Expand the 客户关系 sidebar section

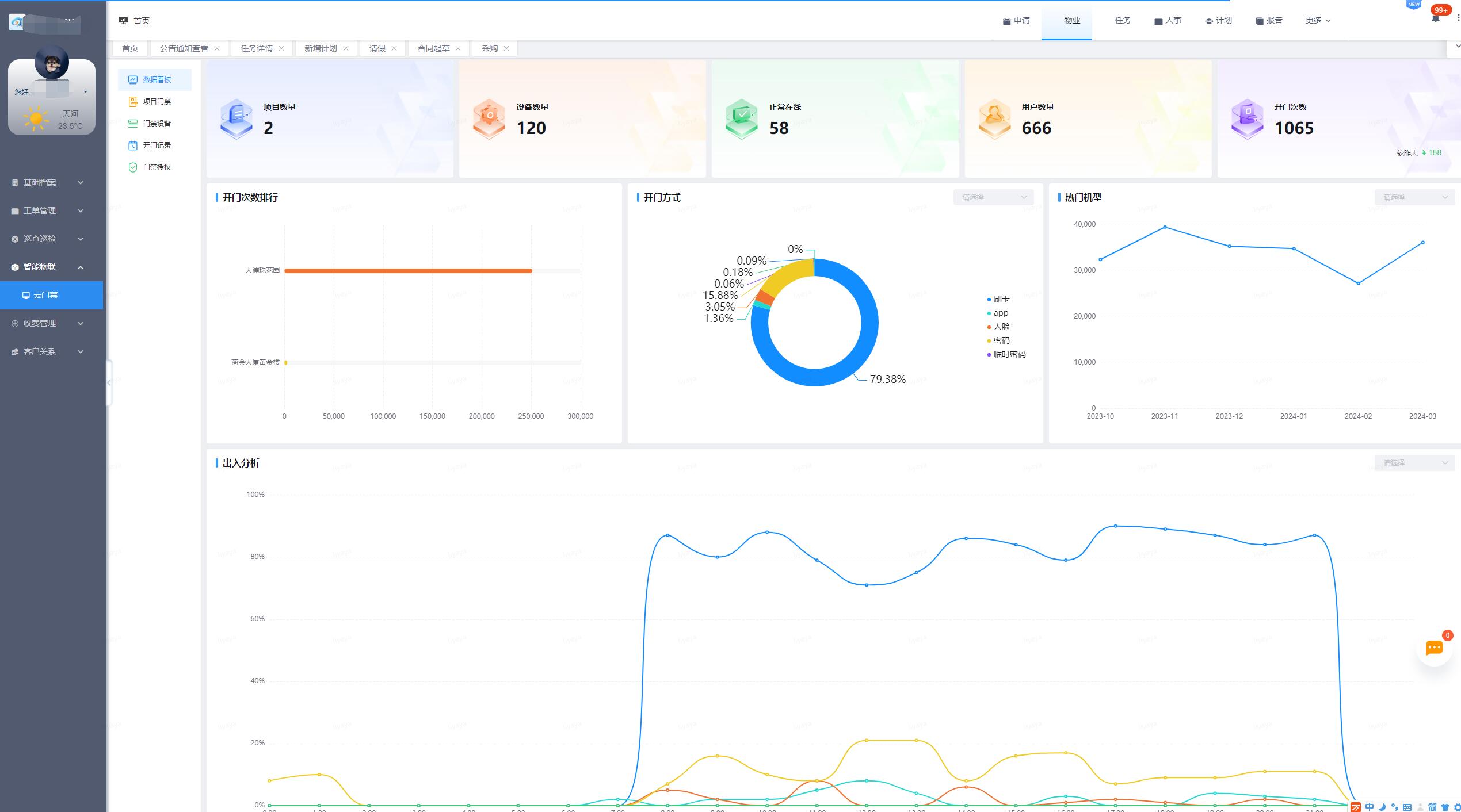[x=52, y=351]
